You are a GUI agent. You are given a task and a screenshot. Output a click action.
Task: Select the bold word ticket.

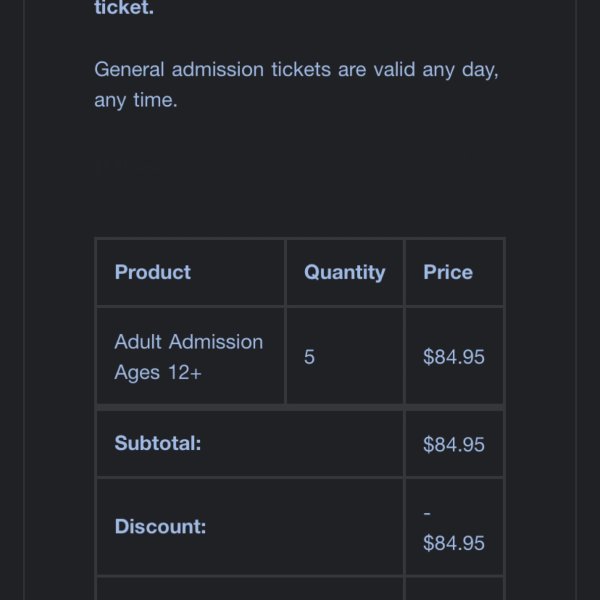[124, 8]
